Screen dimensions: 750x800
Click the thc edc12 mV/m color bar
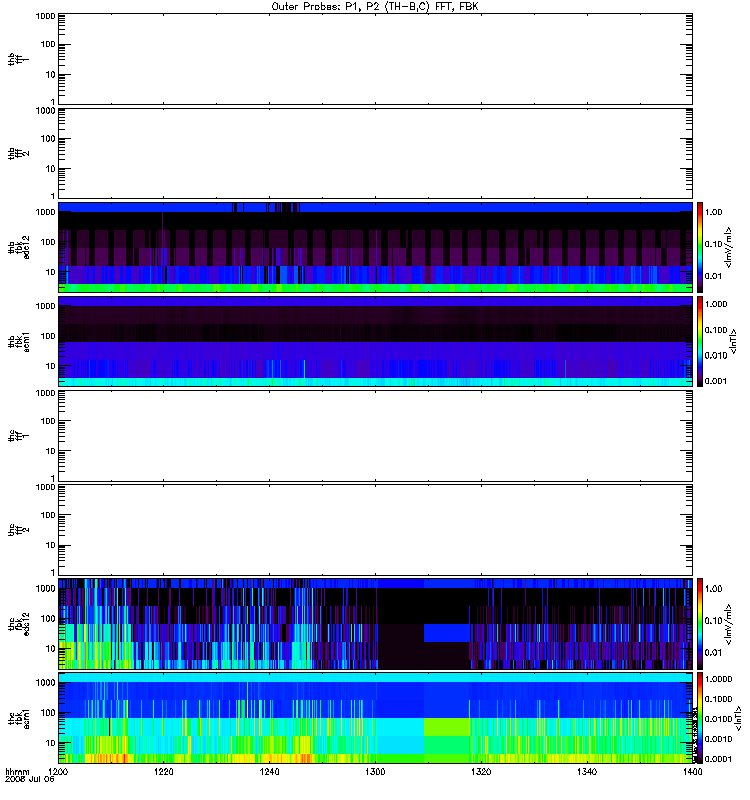click(x=700, y=624)
